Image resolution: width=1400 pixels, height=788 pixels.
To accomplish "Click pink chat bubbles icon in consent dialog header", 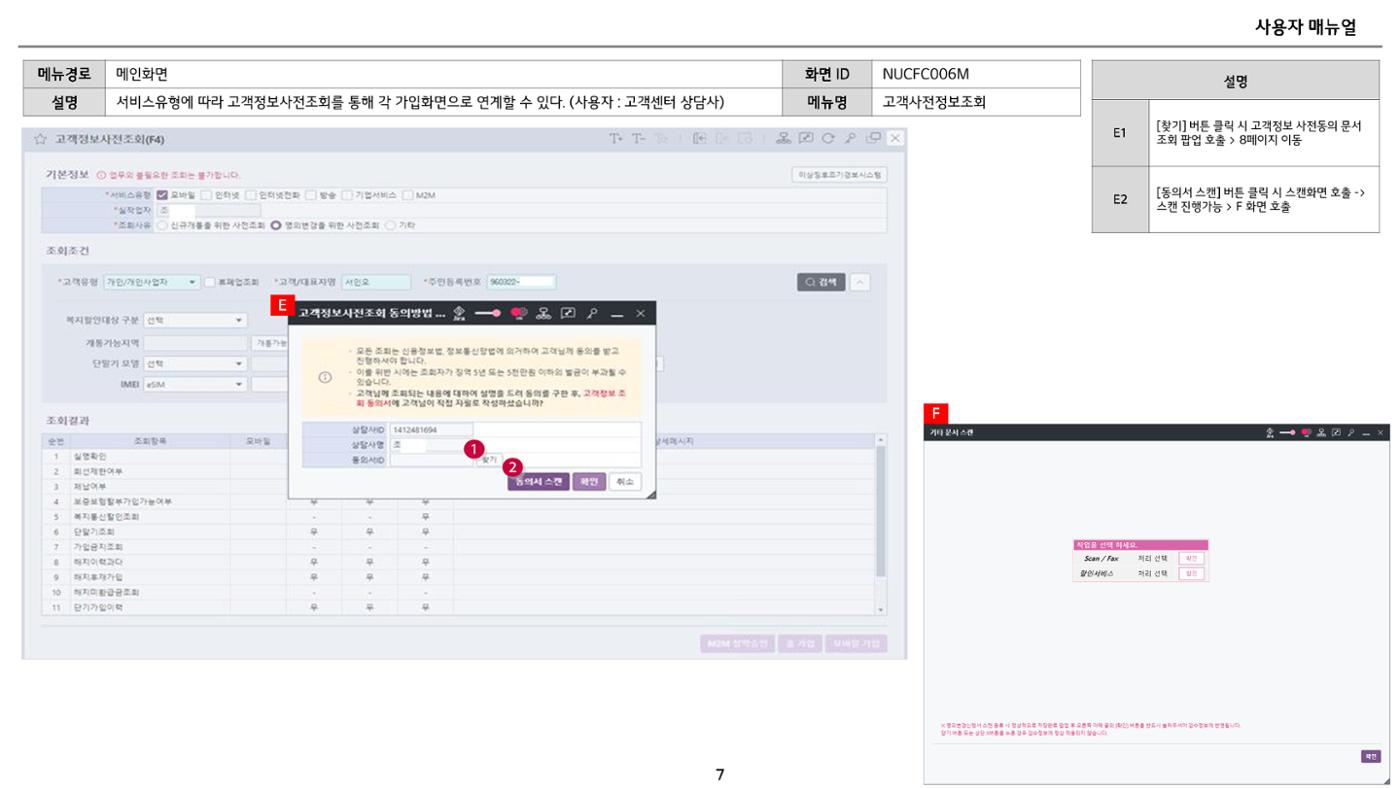I will click(519, 313).
